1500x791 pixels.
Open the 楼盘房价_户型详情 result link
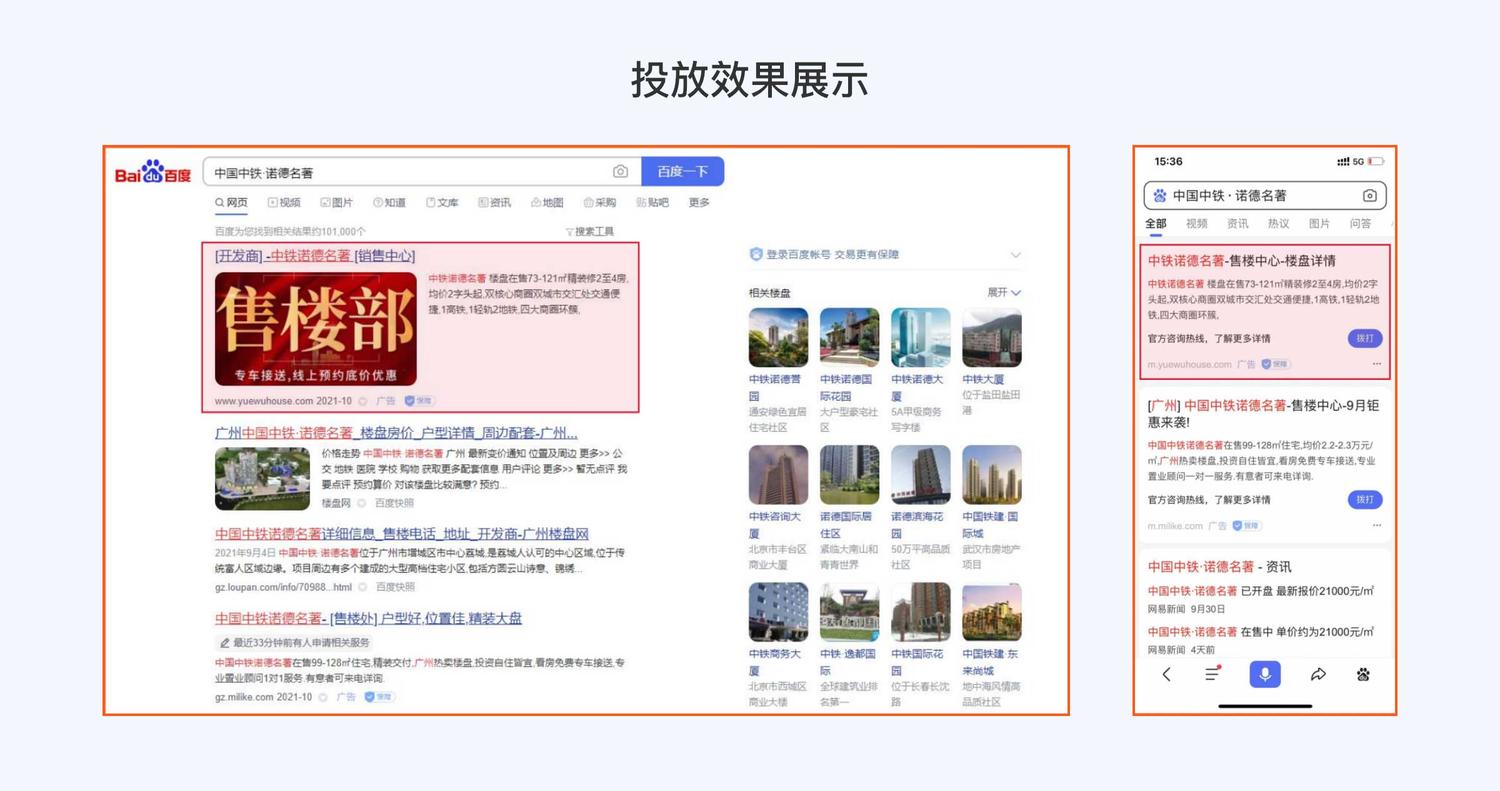pyautogui.click(x=396, y=433)
